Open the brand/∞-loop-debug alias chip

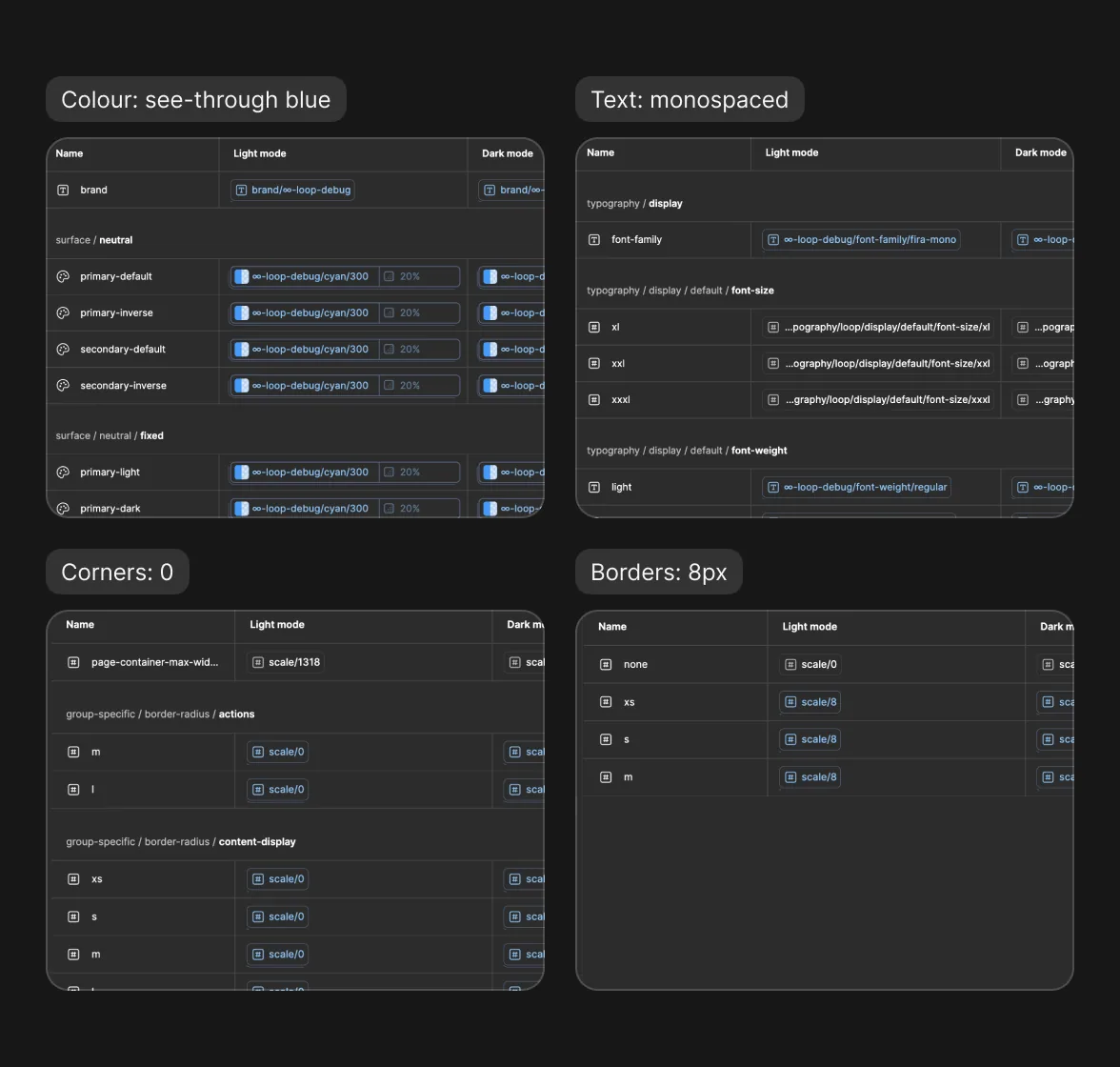click(293, 191)
